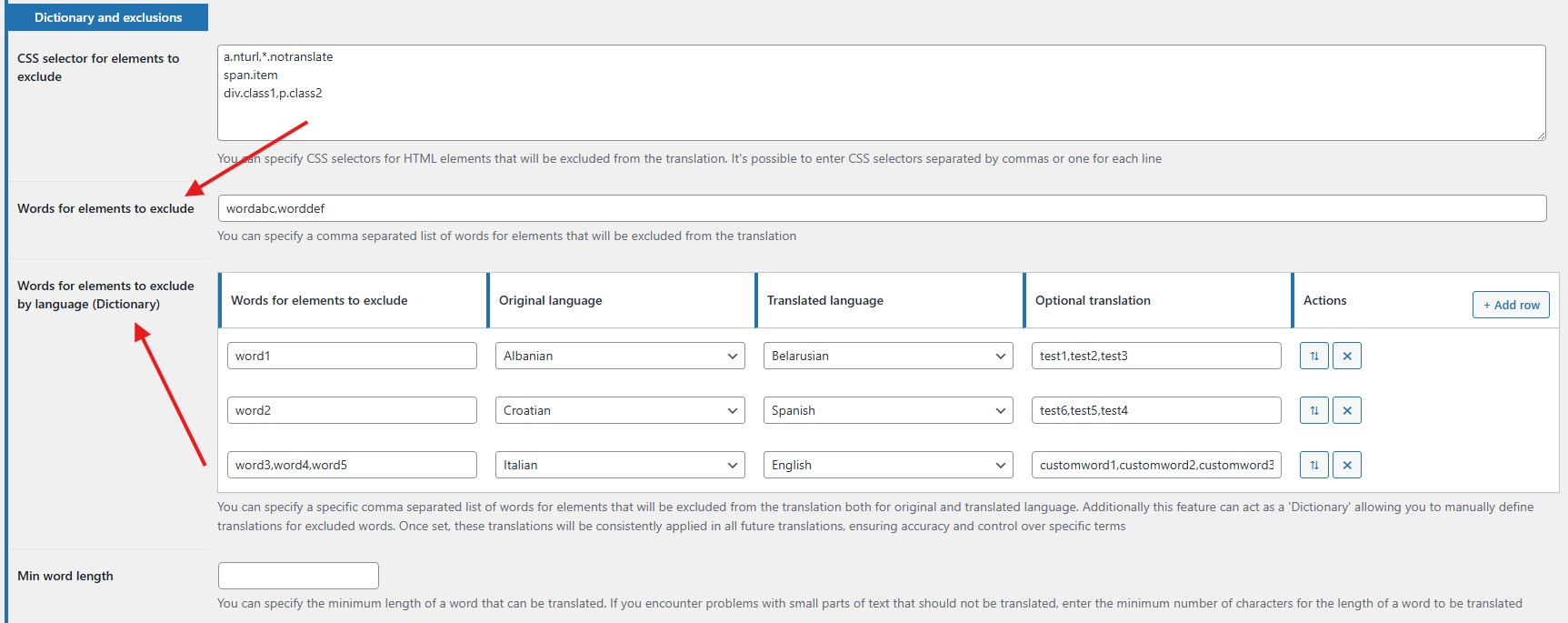Click the word2 exclusion input

pos(352,410)
